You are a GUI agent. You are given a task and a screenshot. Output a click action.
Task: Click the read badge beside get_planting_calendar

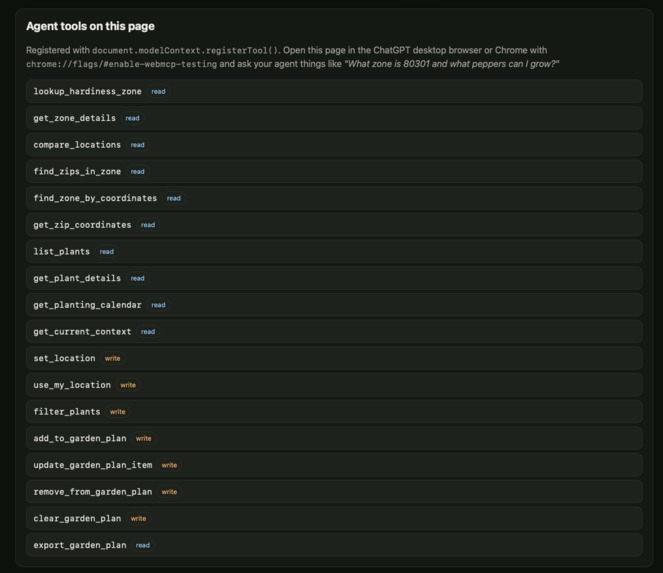coord(158,304)
